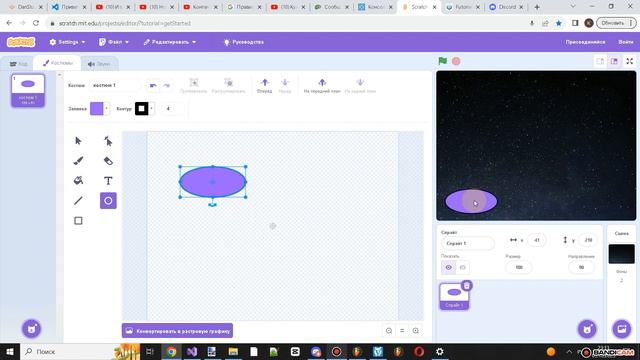Select the Text tool
This screenshot has width=640, height=360.
point(108,180)
